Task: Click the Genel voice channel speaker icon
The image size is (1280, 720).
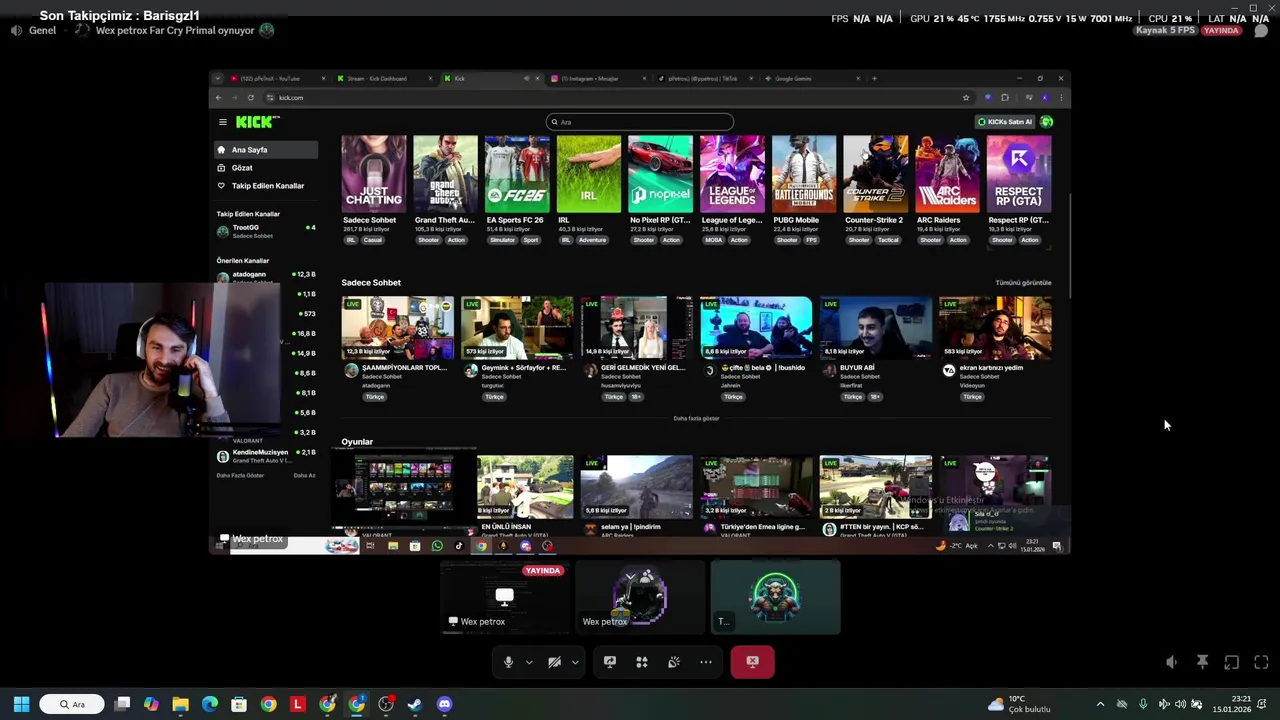Action: [x=16, y=31]
